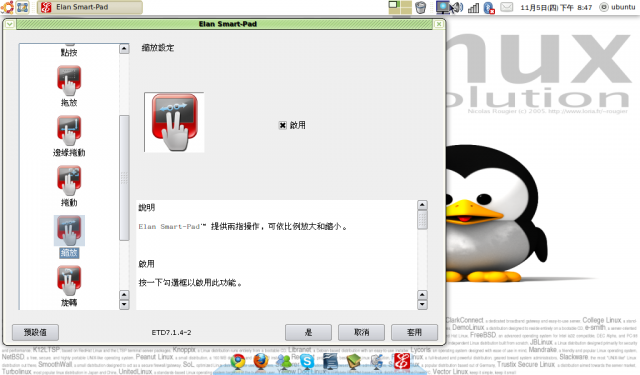The image size is (640, 375).
Task: Click the 預設值 defaults button
Action: [x=35, y=332]
